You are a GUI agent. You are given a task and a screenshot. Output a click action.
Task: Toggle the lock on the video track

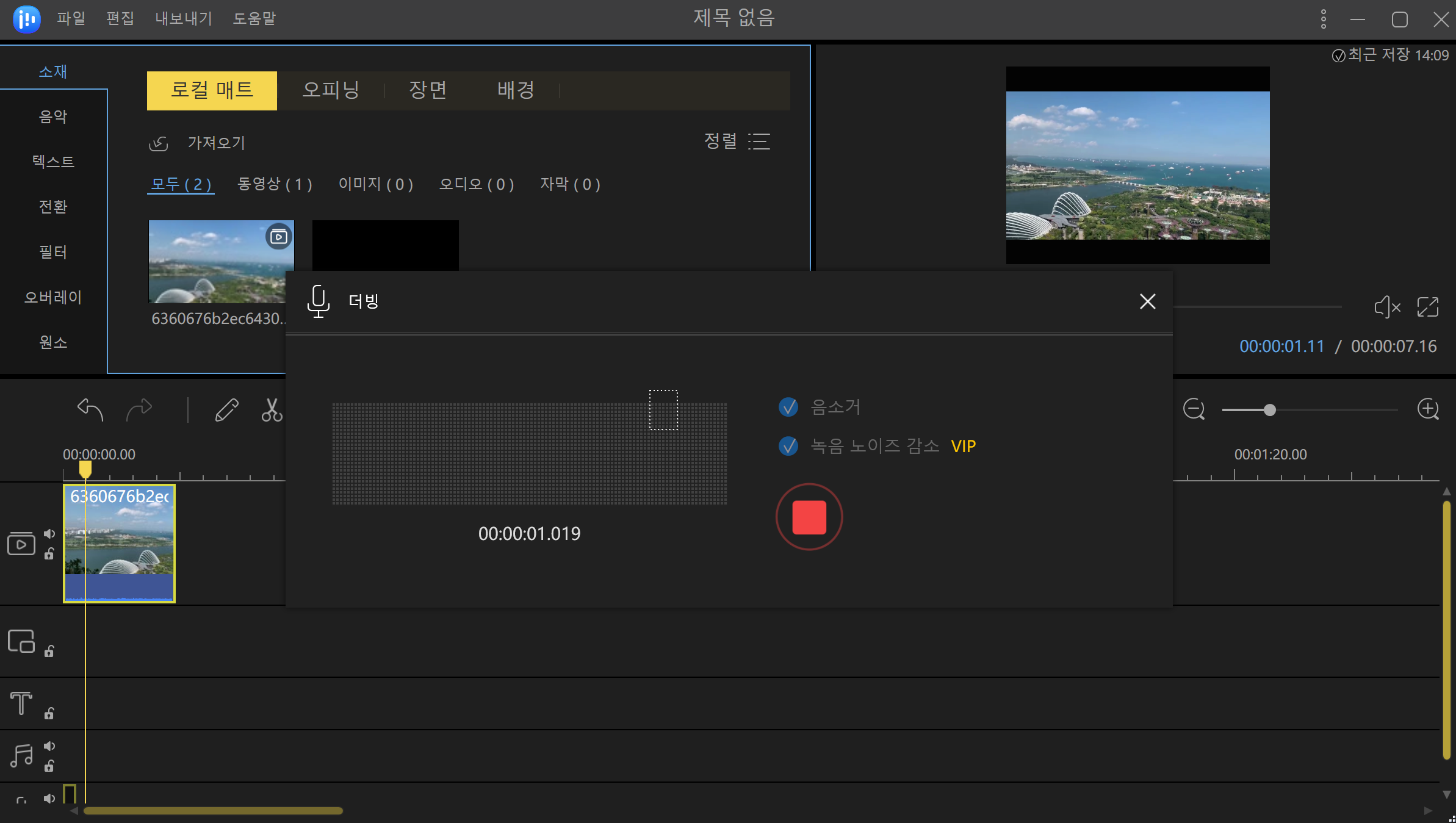point(49,553)
